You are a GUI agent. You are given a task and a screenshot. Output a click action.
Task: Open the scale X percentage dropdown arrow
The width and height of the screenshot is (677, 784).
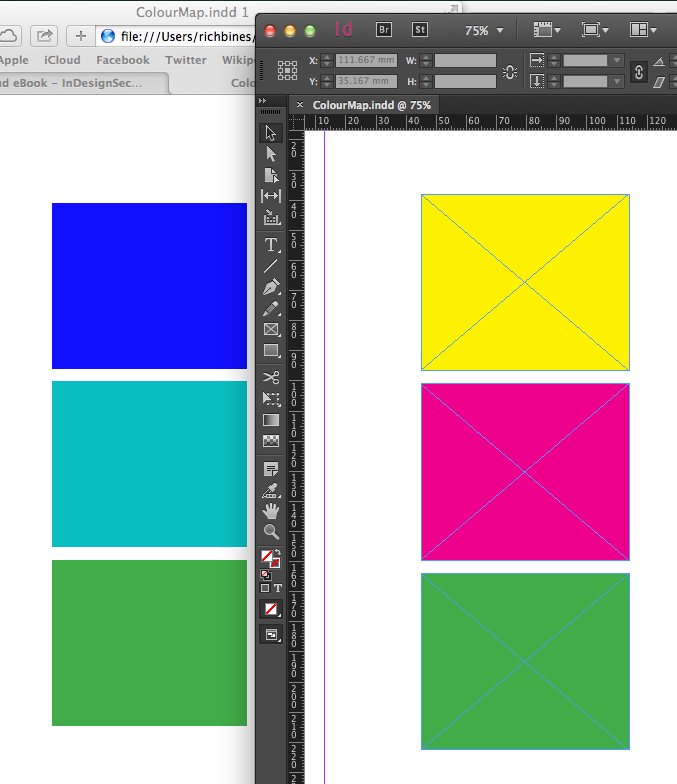click(x=617, y=60)
